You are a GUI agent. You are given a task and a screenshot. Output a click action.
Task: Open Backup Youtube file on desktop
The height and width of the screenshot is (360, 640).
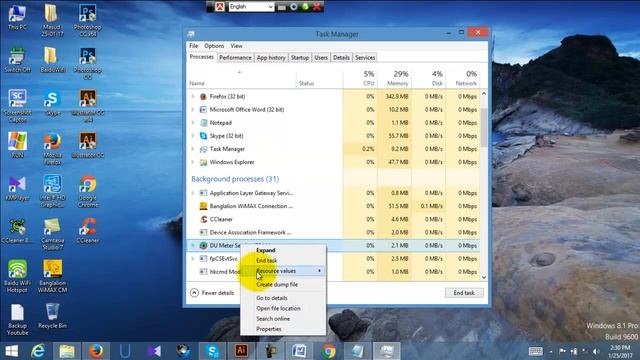17,320
